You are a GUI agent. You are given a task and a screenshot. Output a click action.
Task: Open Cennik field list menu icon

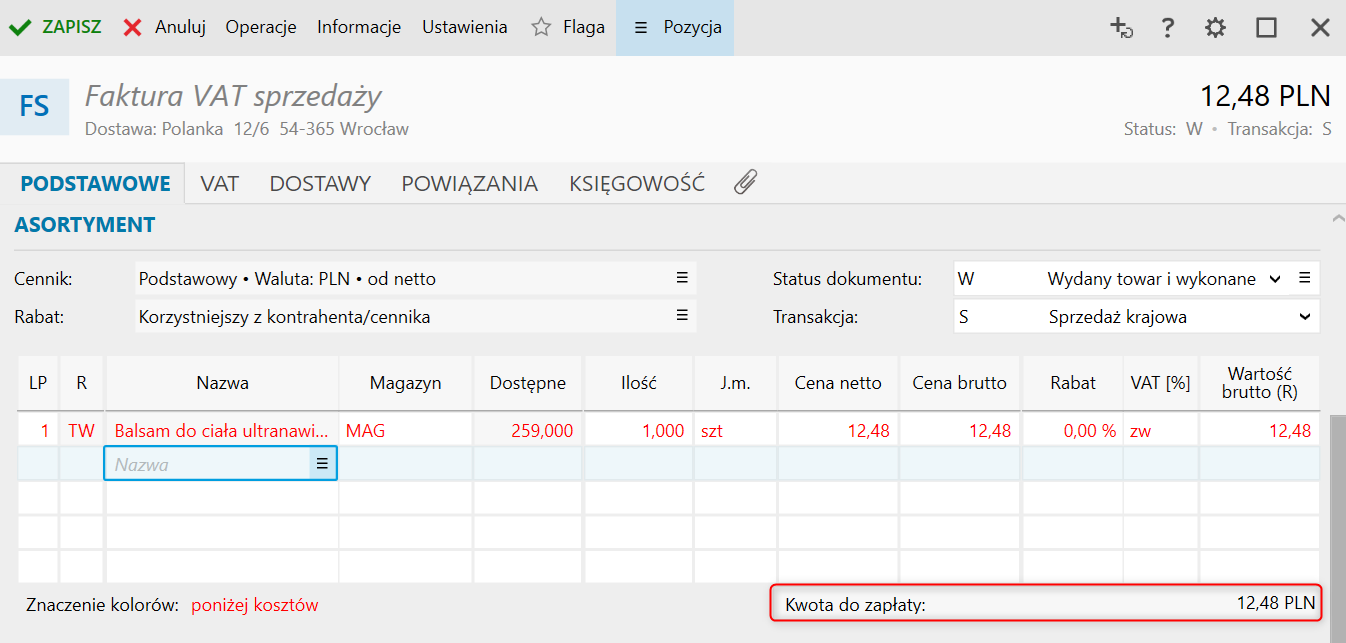click(x=682, y=278)
